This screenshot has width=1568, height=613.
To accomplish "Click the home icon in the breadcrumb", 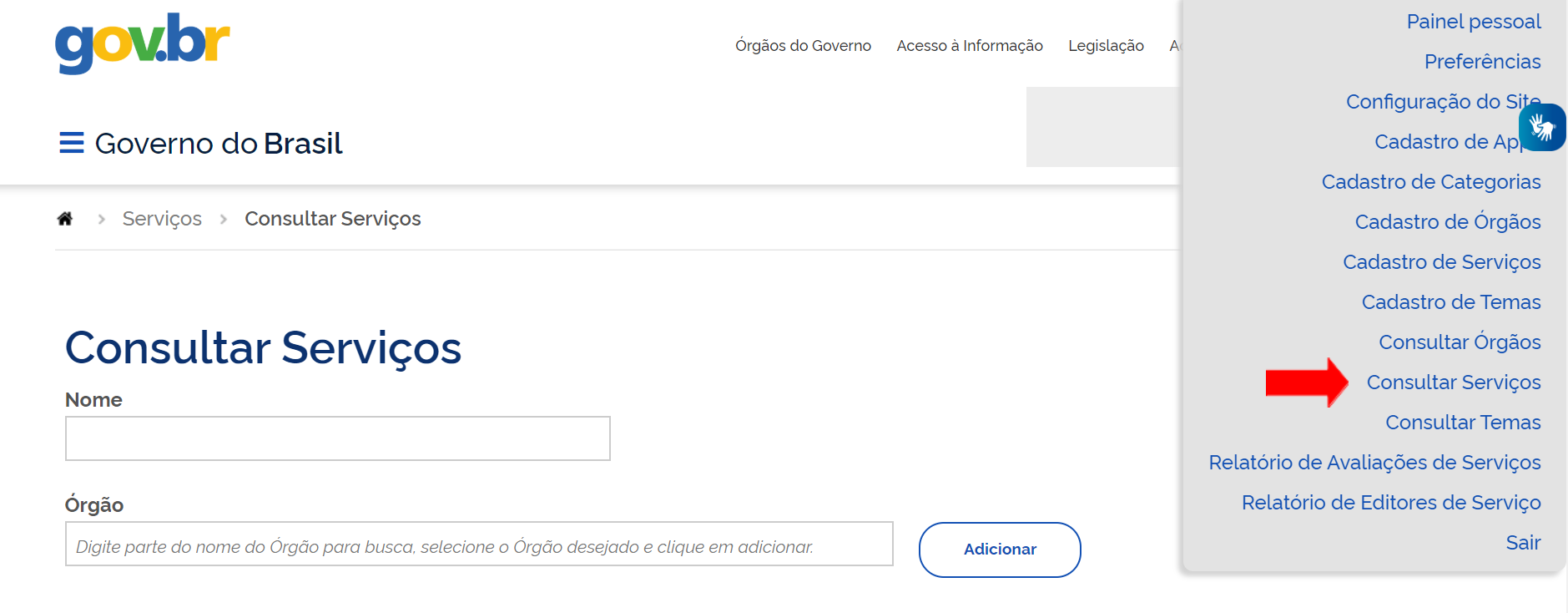I will point(65,219).
